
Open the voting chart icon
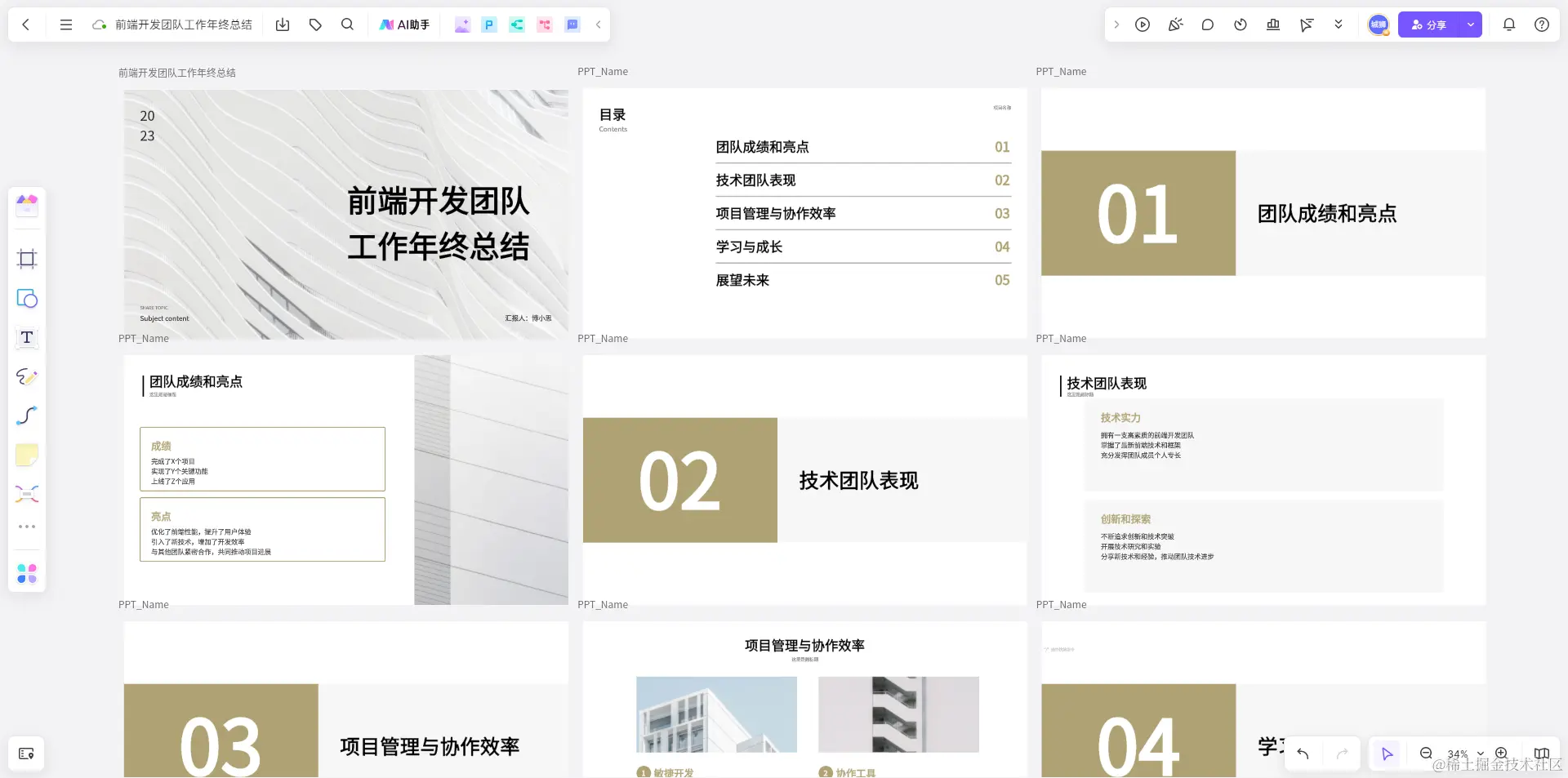tap(1273, 24)
